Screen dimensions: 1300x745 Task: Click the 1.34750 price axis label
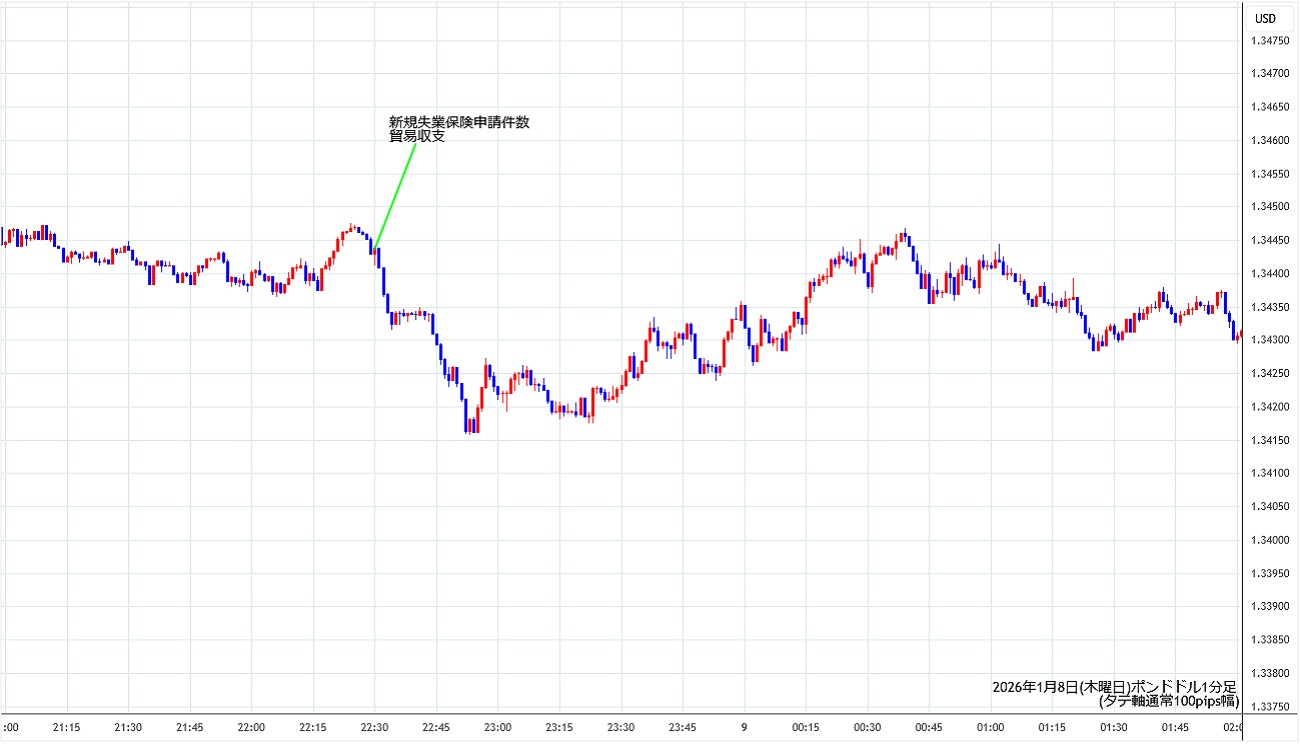tap(1270, 40)
